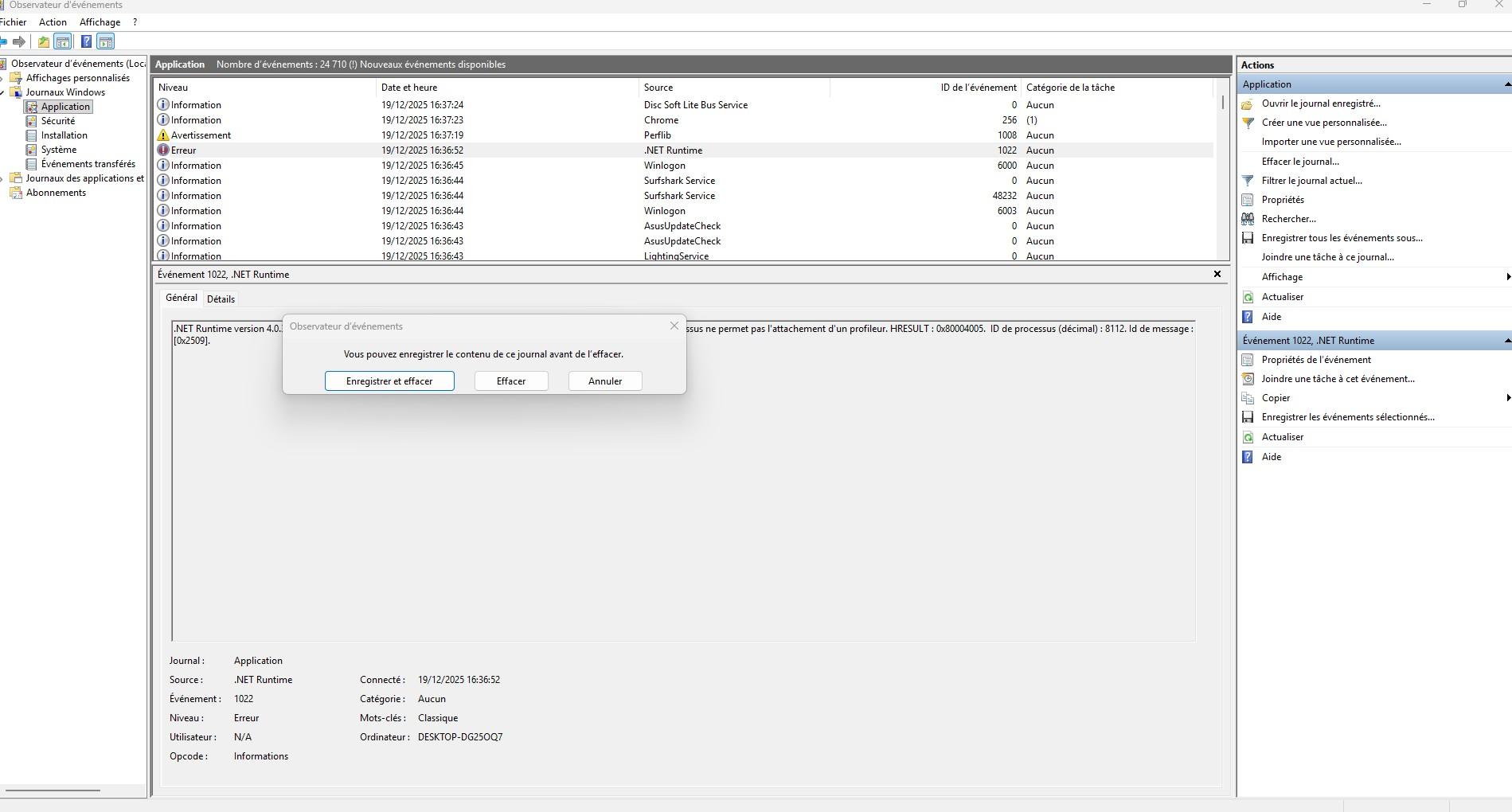Select the Chrome event row

[x=685, y=120]
